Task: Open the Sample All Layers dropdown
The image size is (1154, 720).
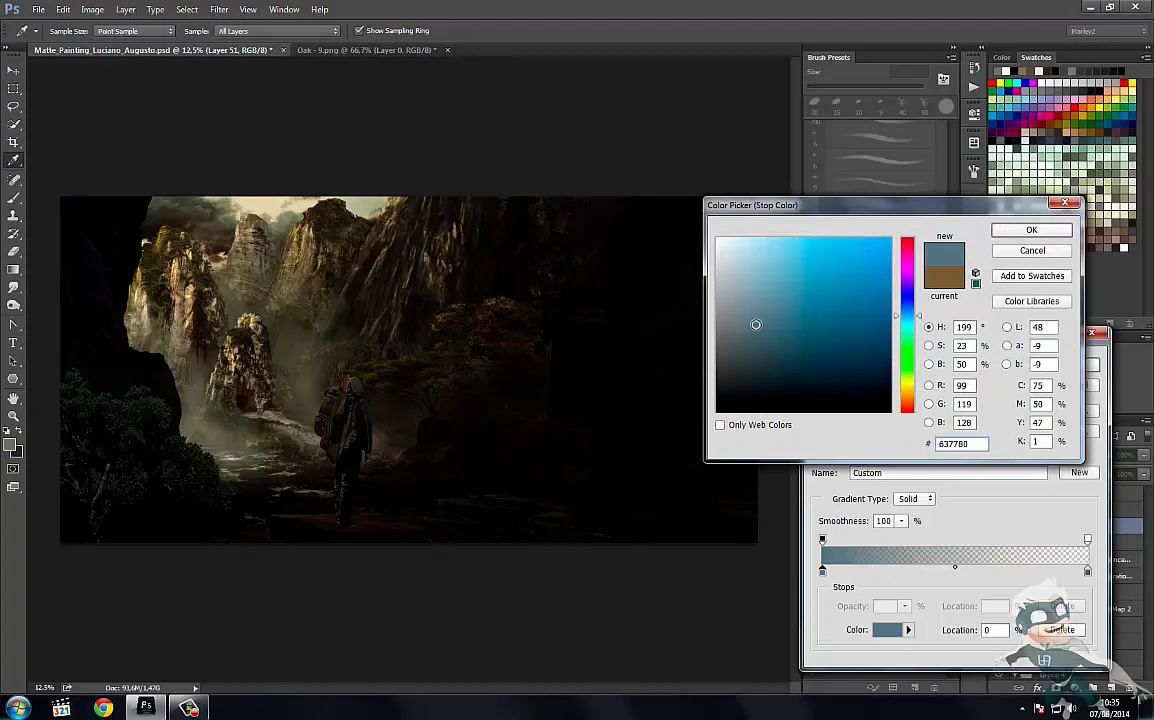Action: [x=277, y=31]
